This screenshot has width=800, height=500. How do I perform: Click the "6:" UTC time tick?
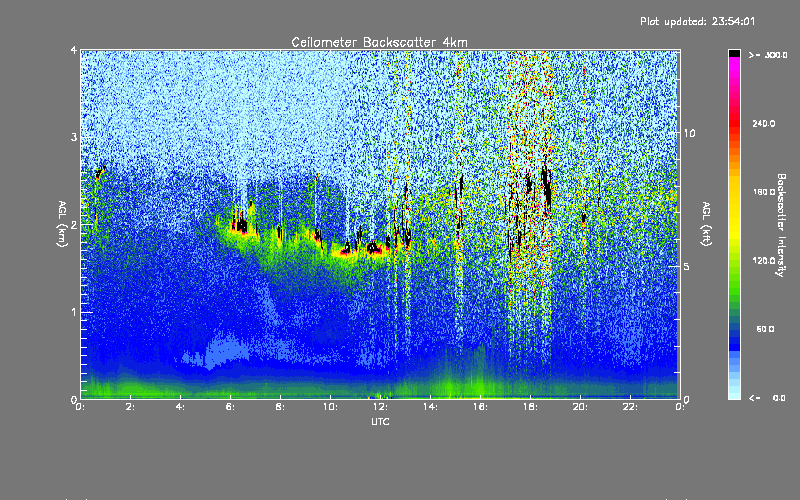pyautogui.click(x=230, y=407)
